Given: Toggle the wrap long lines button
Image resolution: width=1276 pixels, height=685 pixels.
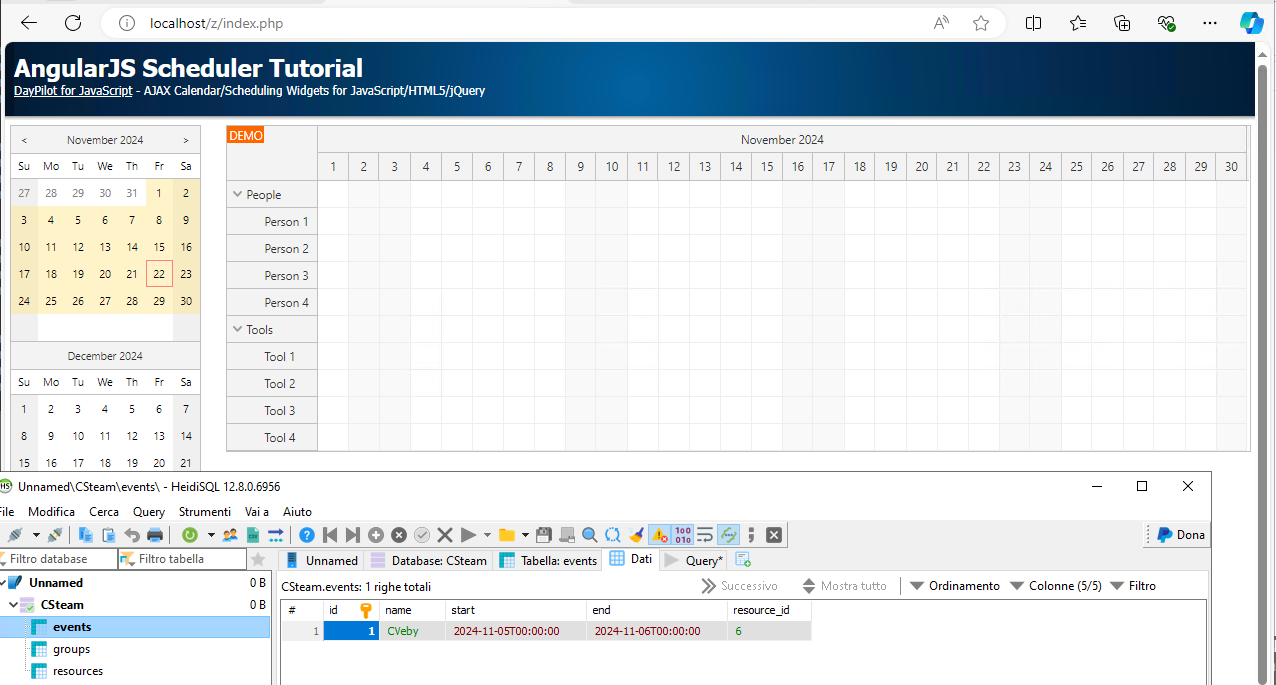Looking at the screenshot, I should [705, 535].
